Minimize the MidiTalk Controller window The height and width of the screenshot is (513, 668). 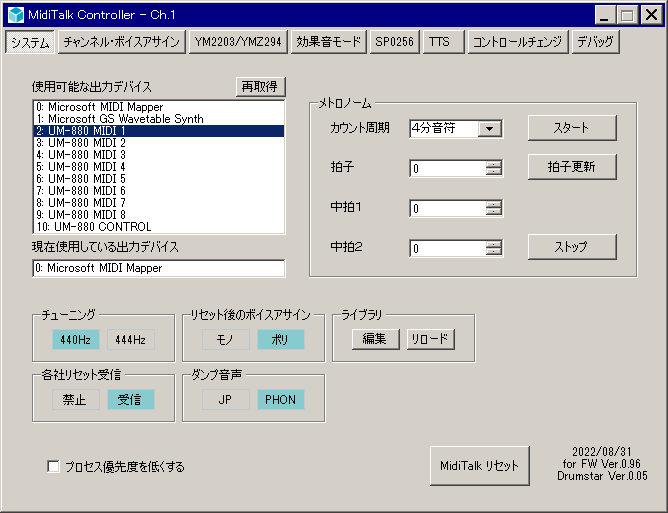(x=604, y=15)
